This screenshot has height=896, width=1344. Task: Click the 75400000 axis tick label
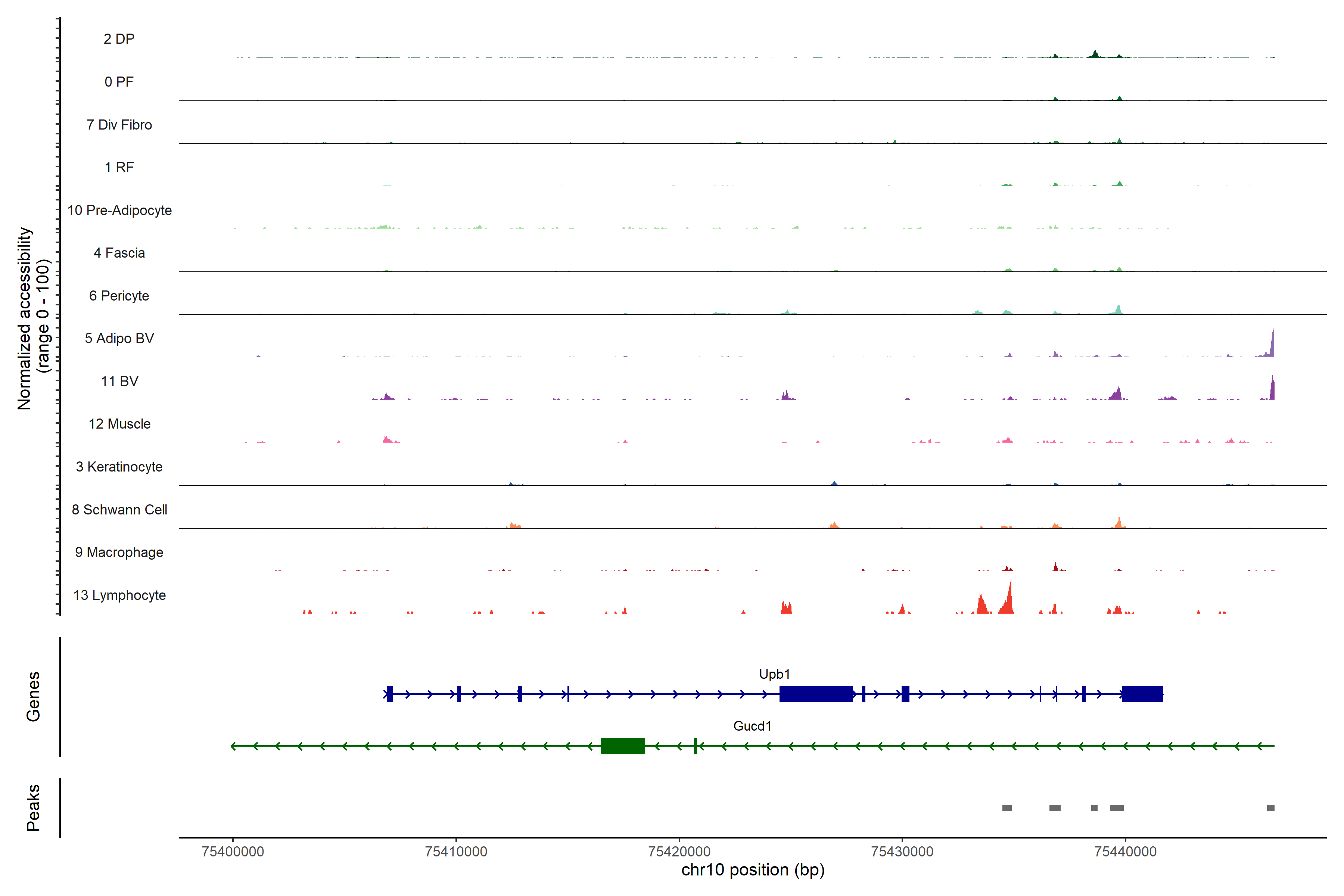pyautogui.click(x=233, y=852)
